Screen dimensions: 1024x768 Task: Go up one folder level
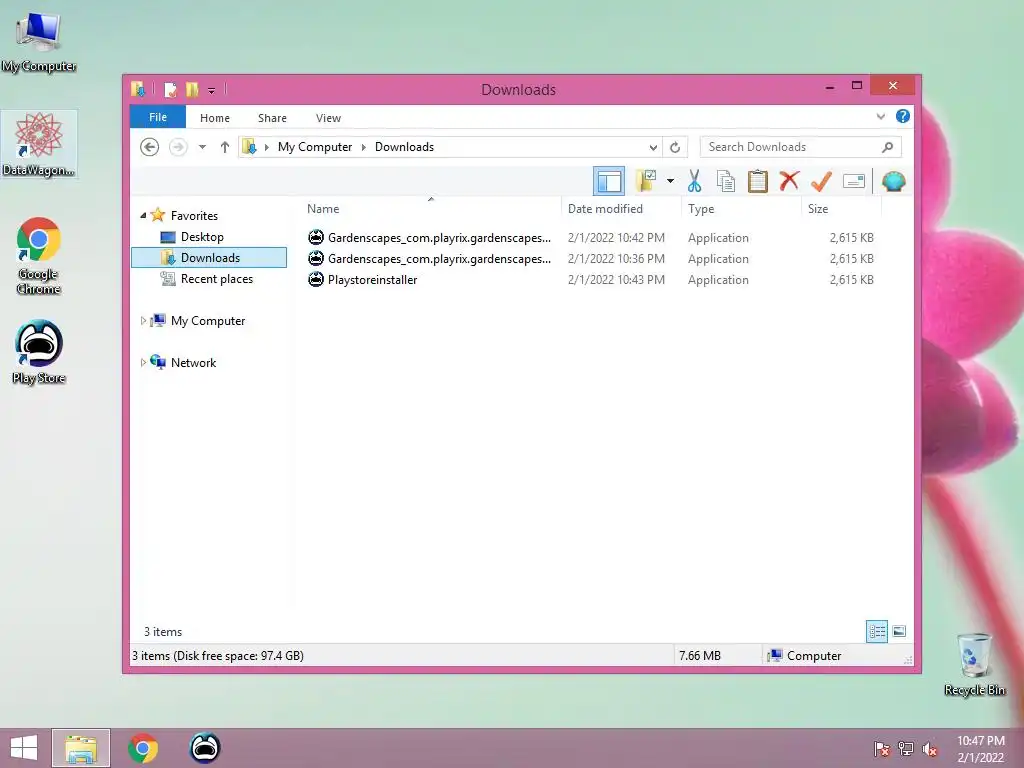[225, 147]
